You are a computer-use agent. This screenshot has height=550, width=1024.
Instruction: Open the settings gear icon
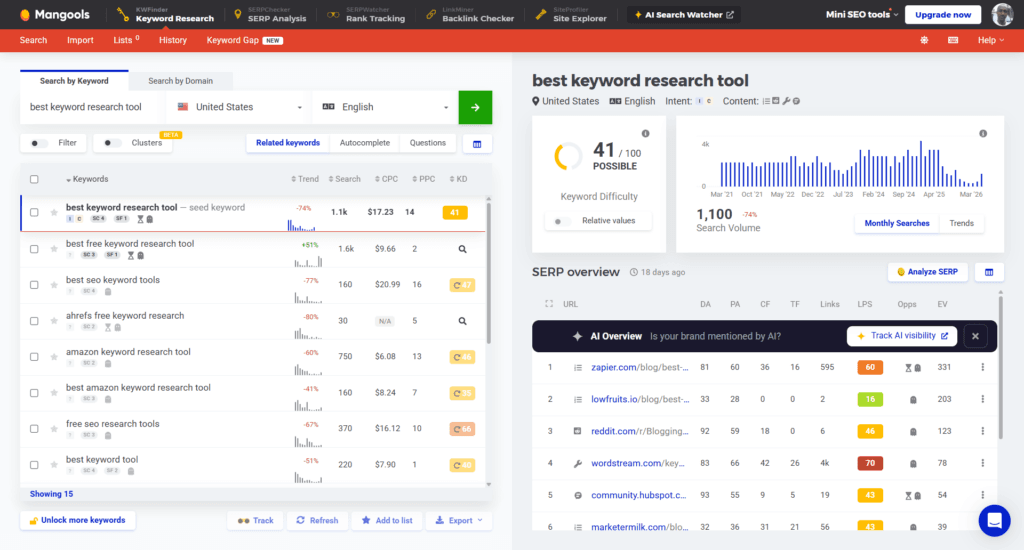pos(924,40)
